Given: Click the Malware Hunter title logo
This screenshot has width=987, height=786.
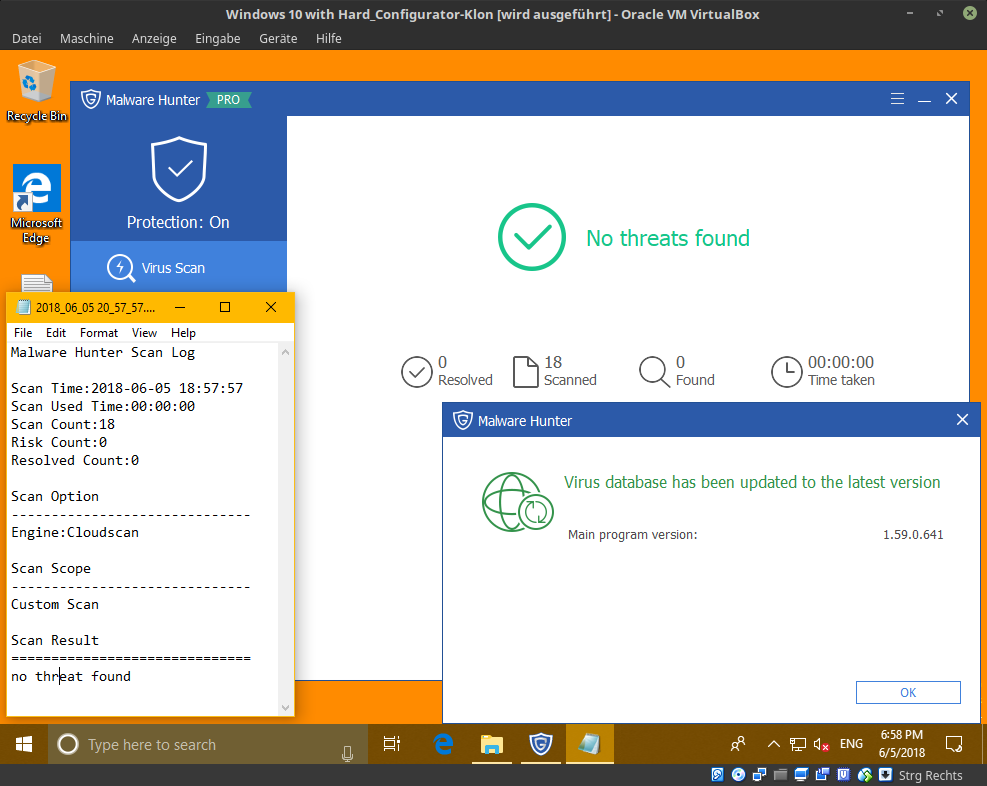Looking at the screenshot, I should 91,99.
